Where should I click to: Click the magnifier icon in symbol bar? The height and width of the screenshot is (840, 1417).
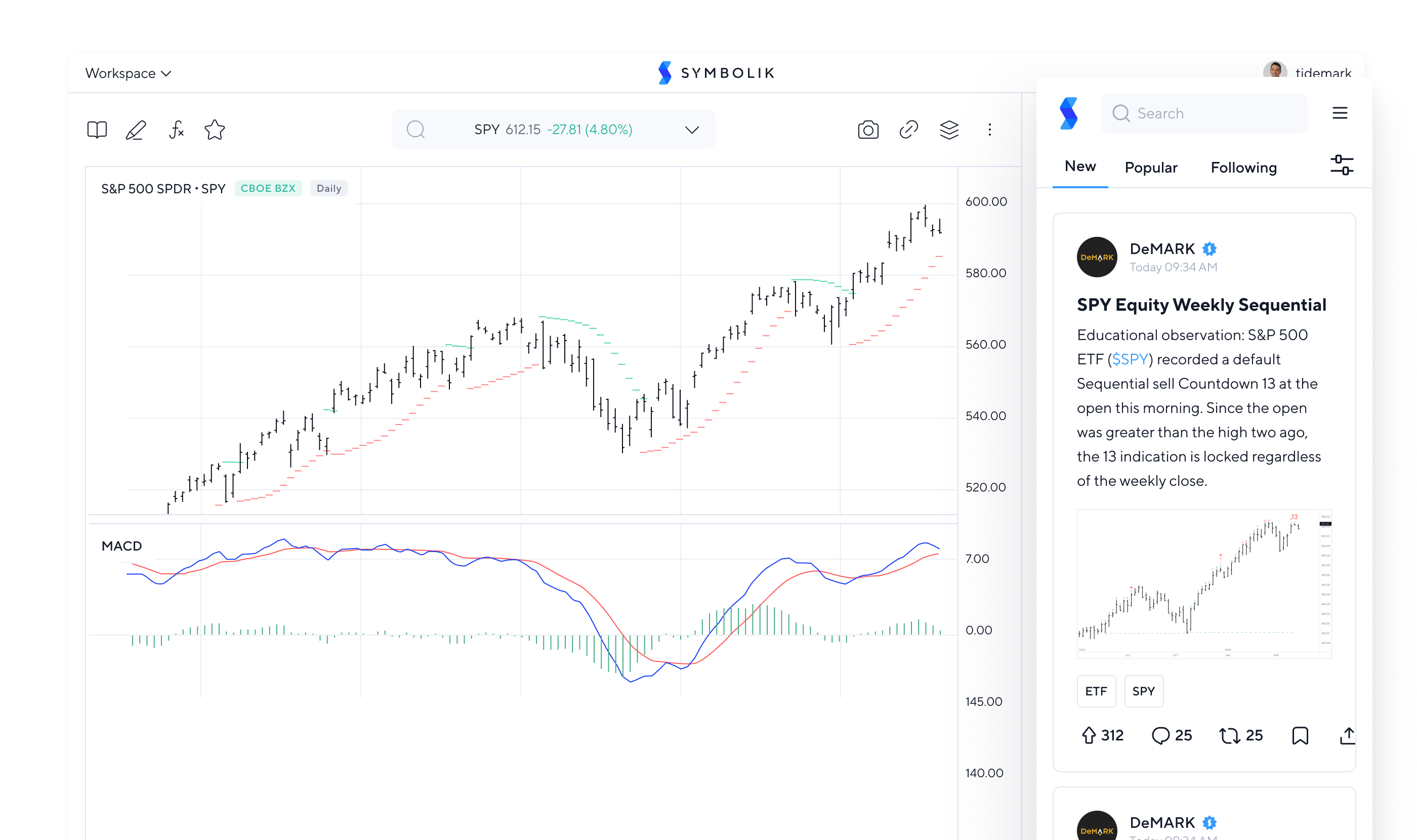[x=415, y=130]
